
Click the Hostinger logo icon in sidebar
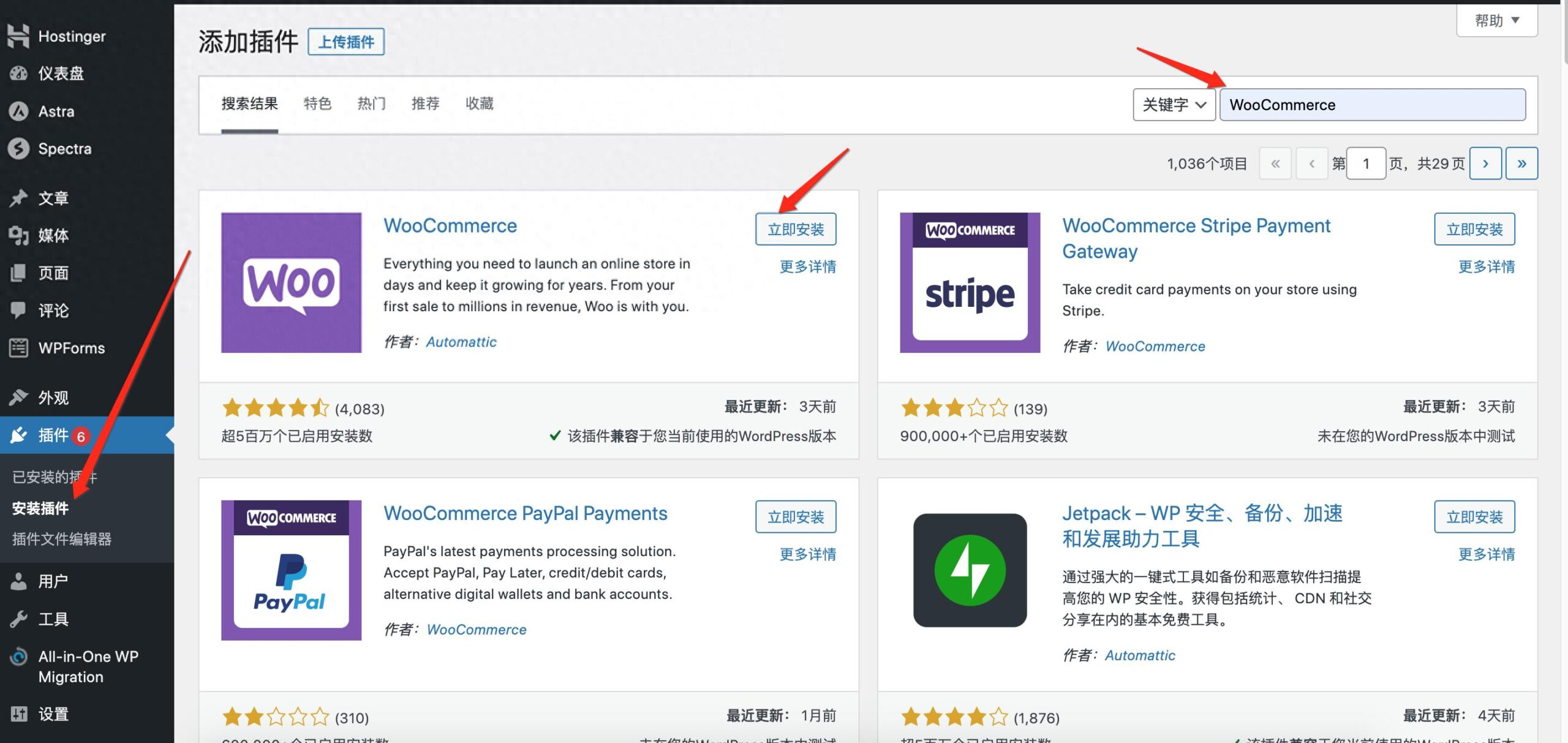[x=18, y=36]
